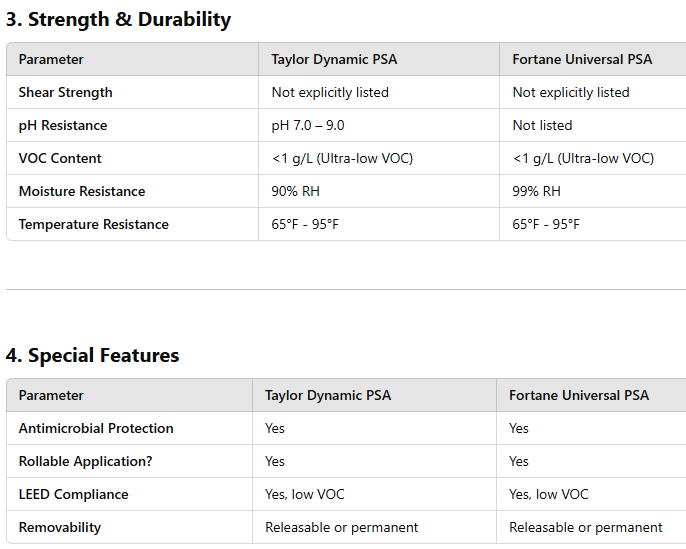The image size is (686, 549).
Task: Click the '90% RH' moisture value
Action: tap(295, 191)
